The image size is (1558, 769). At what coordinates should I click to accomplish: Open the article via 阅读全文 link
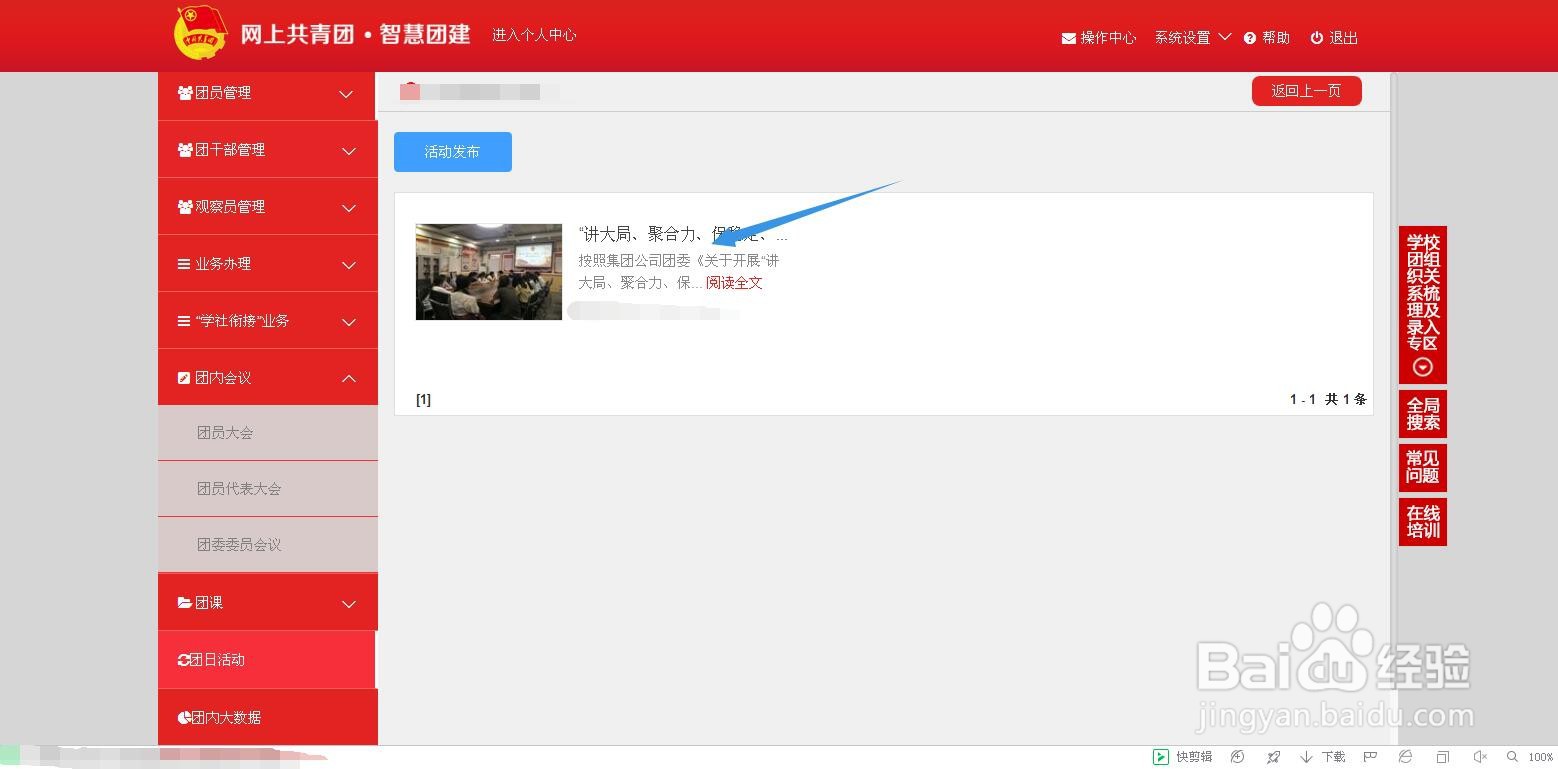click(734, 283)
